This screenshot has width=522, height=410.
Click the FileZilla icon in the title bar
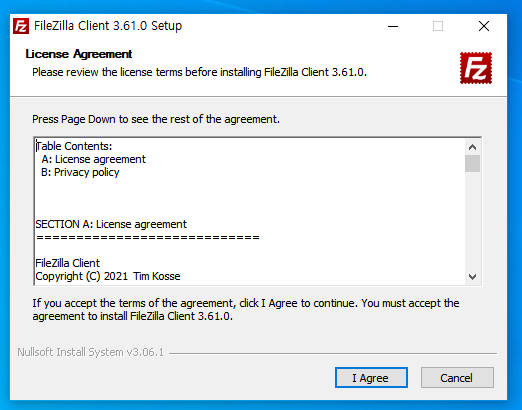pyautogui.click(x=21, y=26)
